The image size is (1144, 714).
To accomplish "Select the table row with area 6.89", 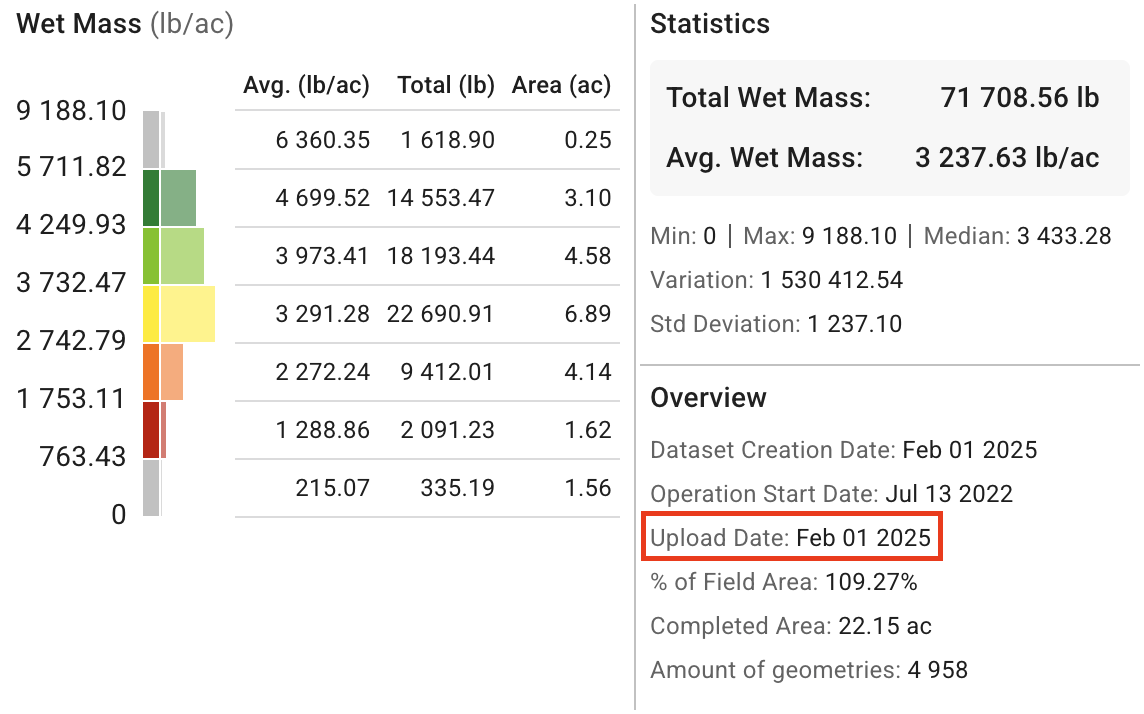I will tap(427, 314).
